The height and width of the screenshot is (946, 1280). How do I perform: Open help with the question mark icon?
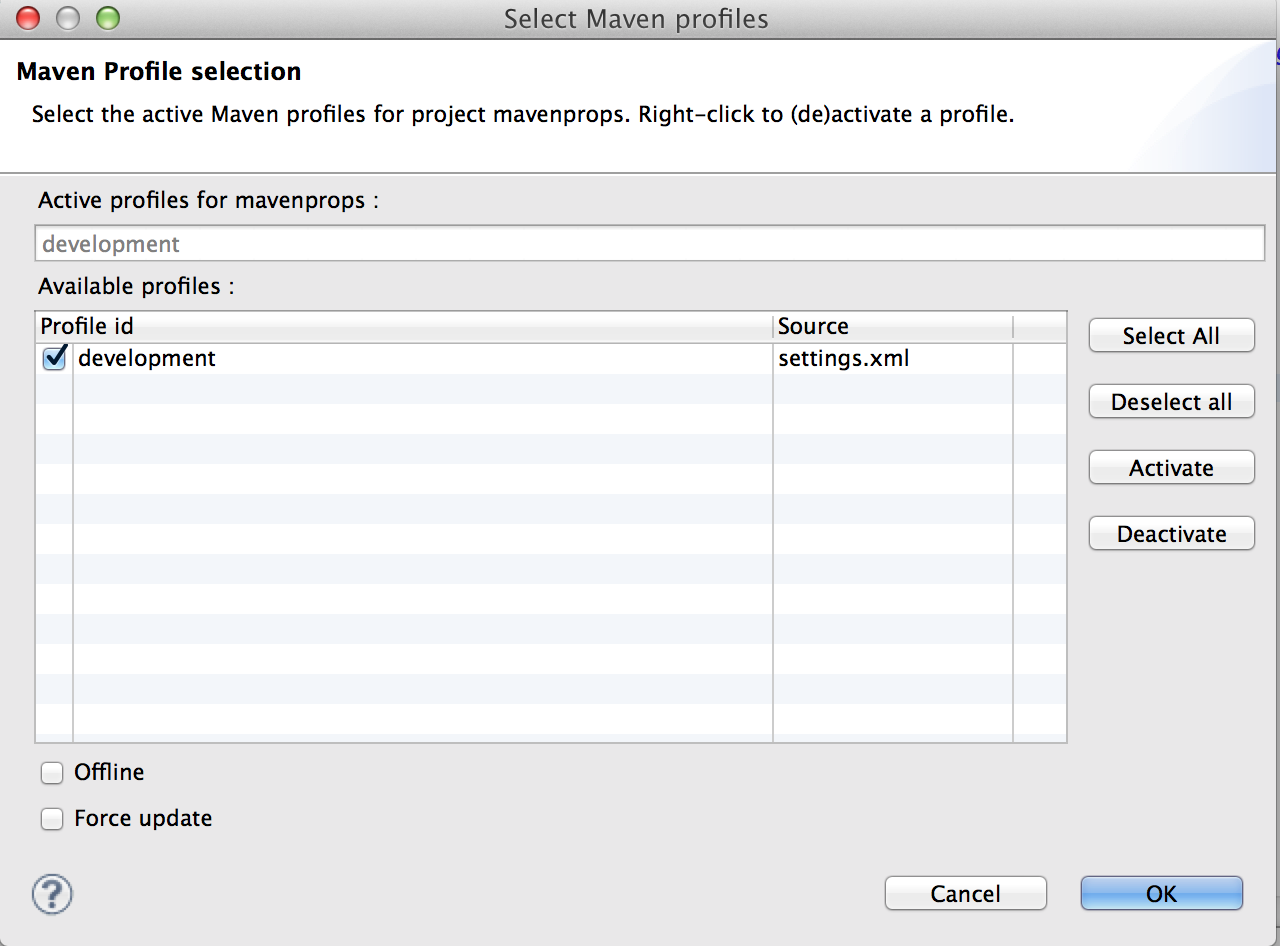[x=52, y=894]
